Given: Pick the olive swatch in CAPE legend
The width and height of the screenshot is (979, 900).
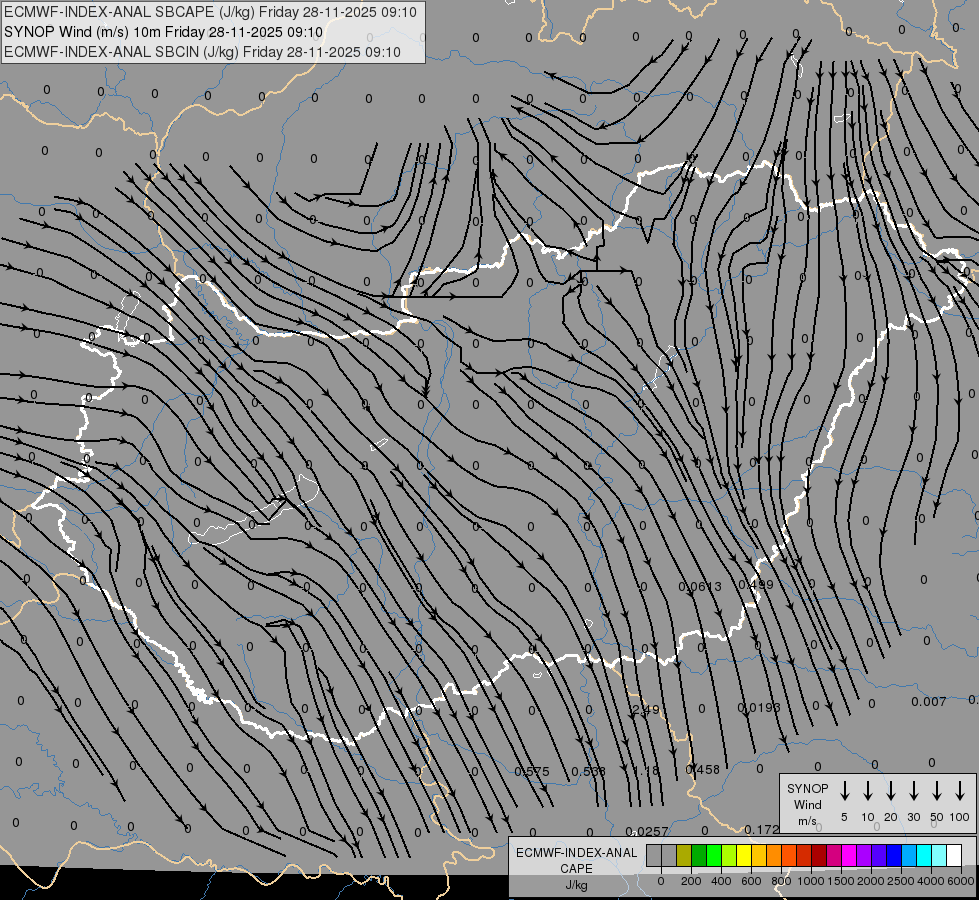Looking at the screenshot, I should (684, 855).
